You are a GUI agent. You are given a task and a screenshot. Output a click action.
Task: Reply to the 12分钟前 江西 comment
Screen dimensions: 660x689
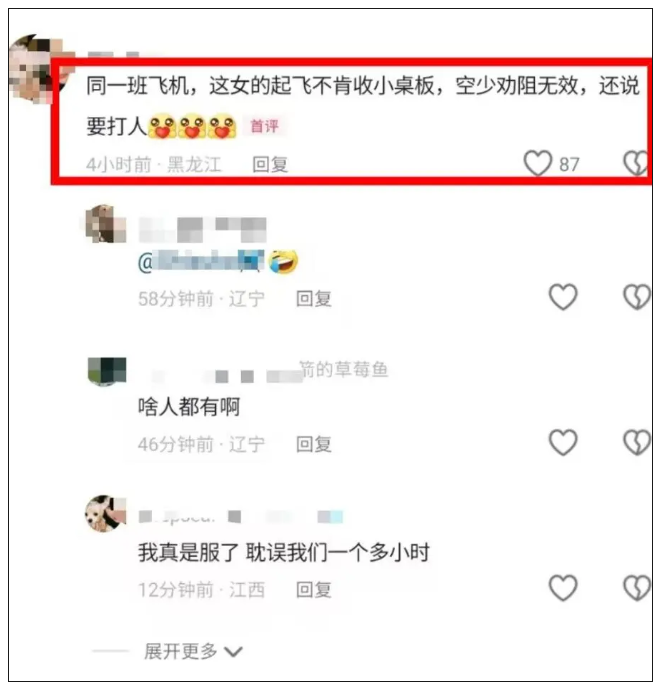pyautogui.click(x=314, y=590)
